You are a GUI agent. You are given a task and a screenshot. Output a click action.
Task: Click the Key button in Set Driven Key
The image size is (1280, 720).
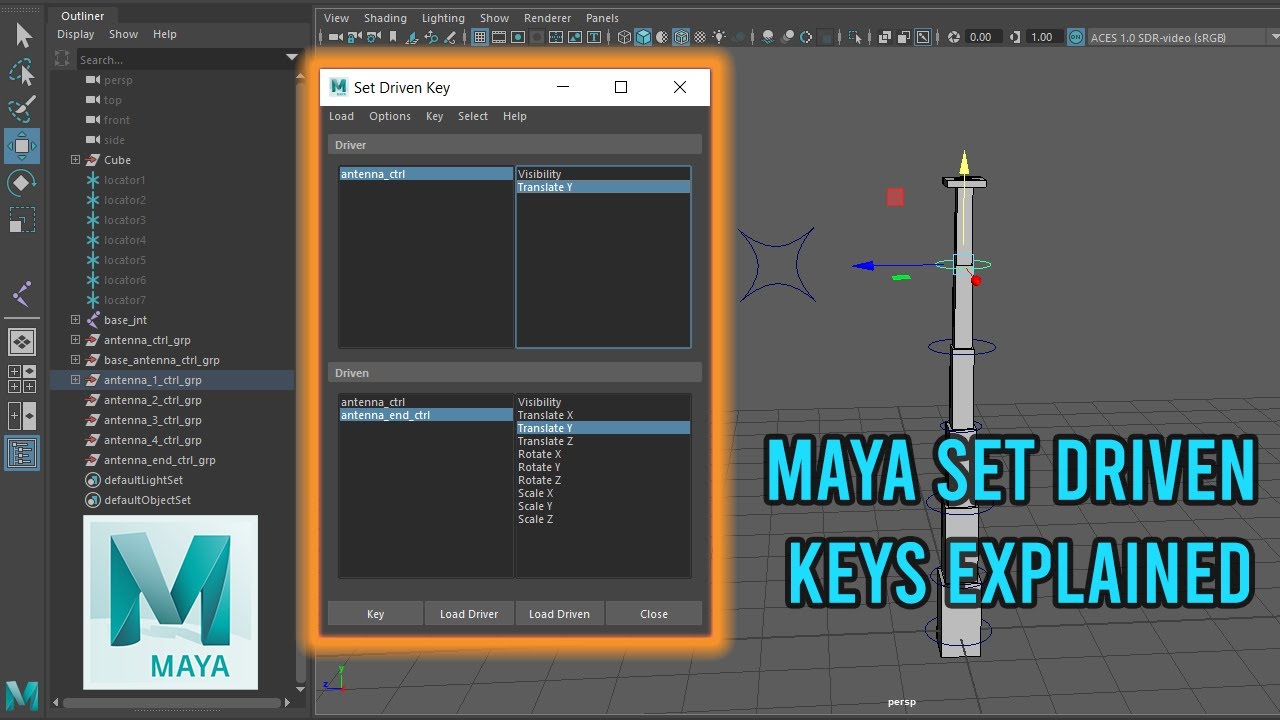click(x=375, y=614)
